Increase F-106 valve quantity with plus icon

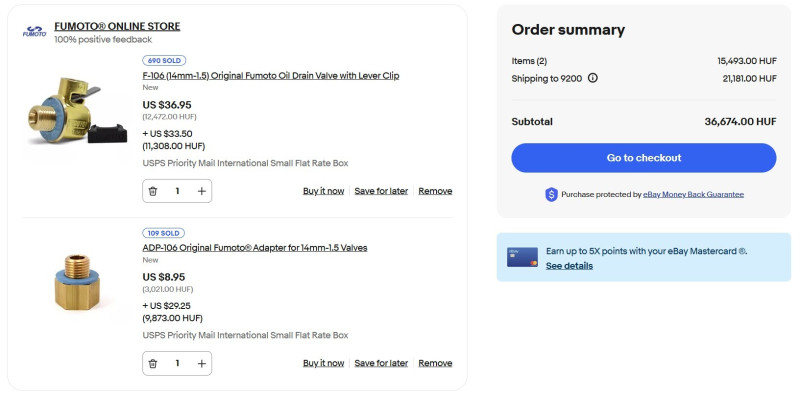(202, 191)
